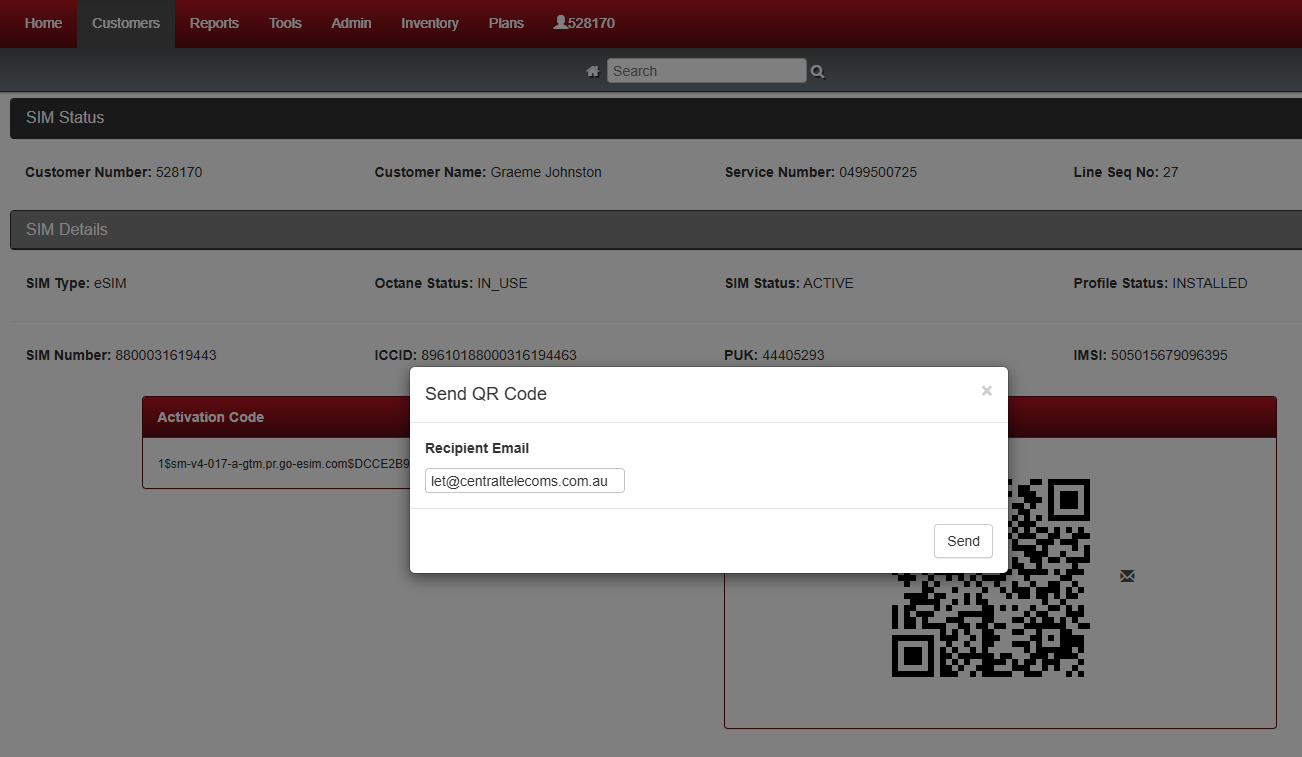Close the Send QR Code dialog
Screen dimensions: 1302x757
click(x=987, y=391)
